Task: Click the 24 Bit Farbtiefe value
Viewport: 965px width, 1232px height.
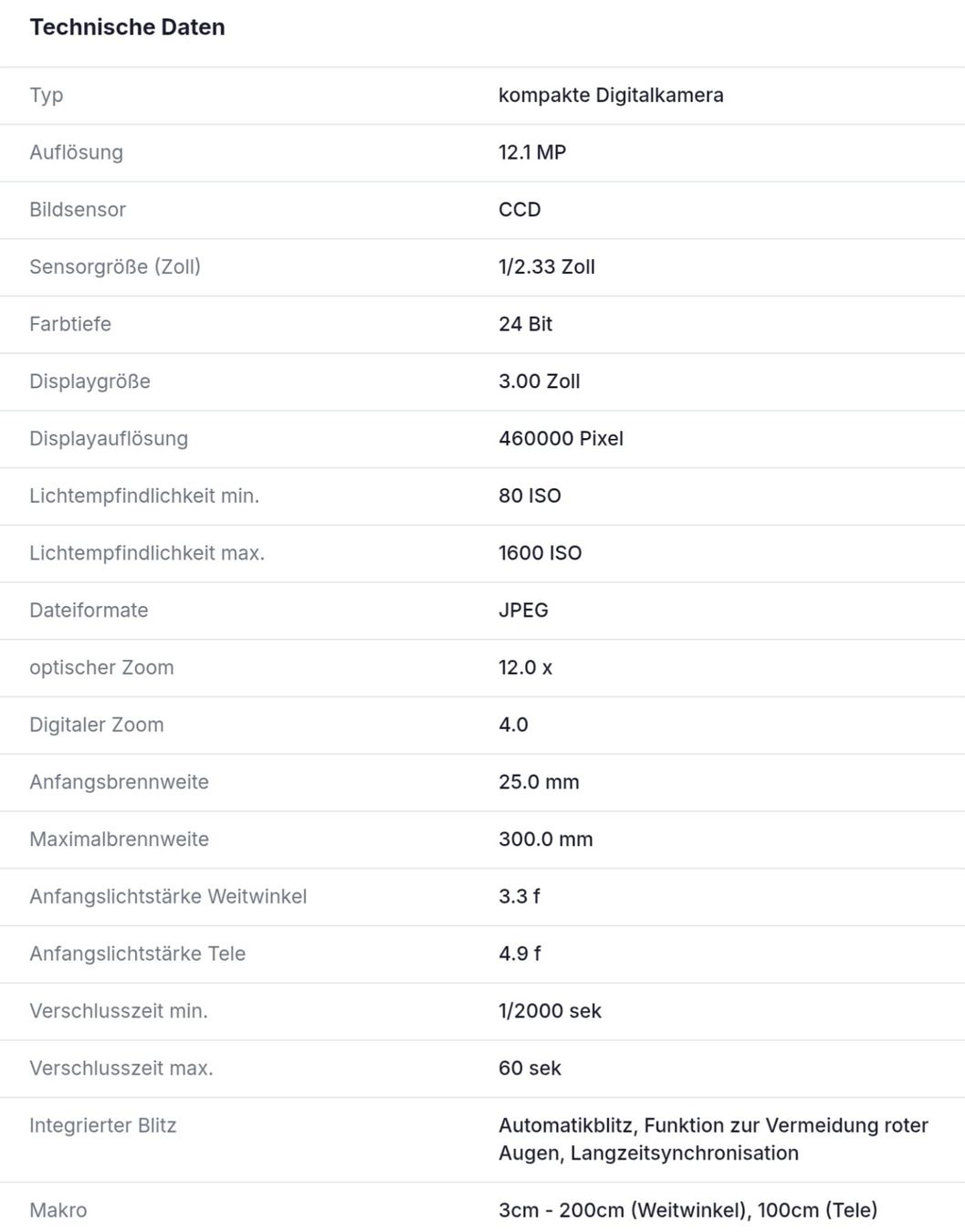Action: coord(525,324)
